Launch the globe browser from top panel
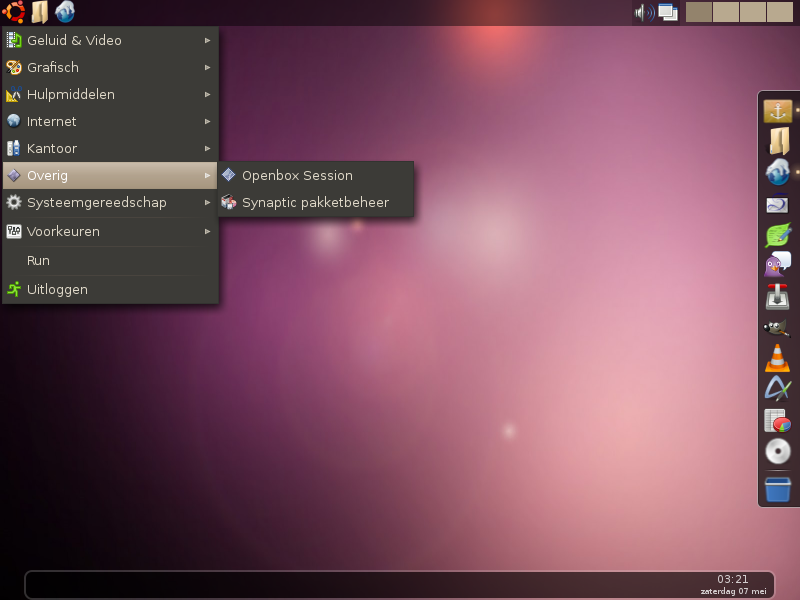Viewport: 800px width, 600px height. [x=65, y=12]
